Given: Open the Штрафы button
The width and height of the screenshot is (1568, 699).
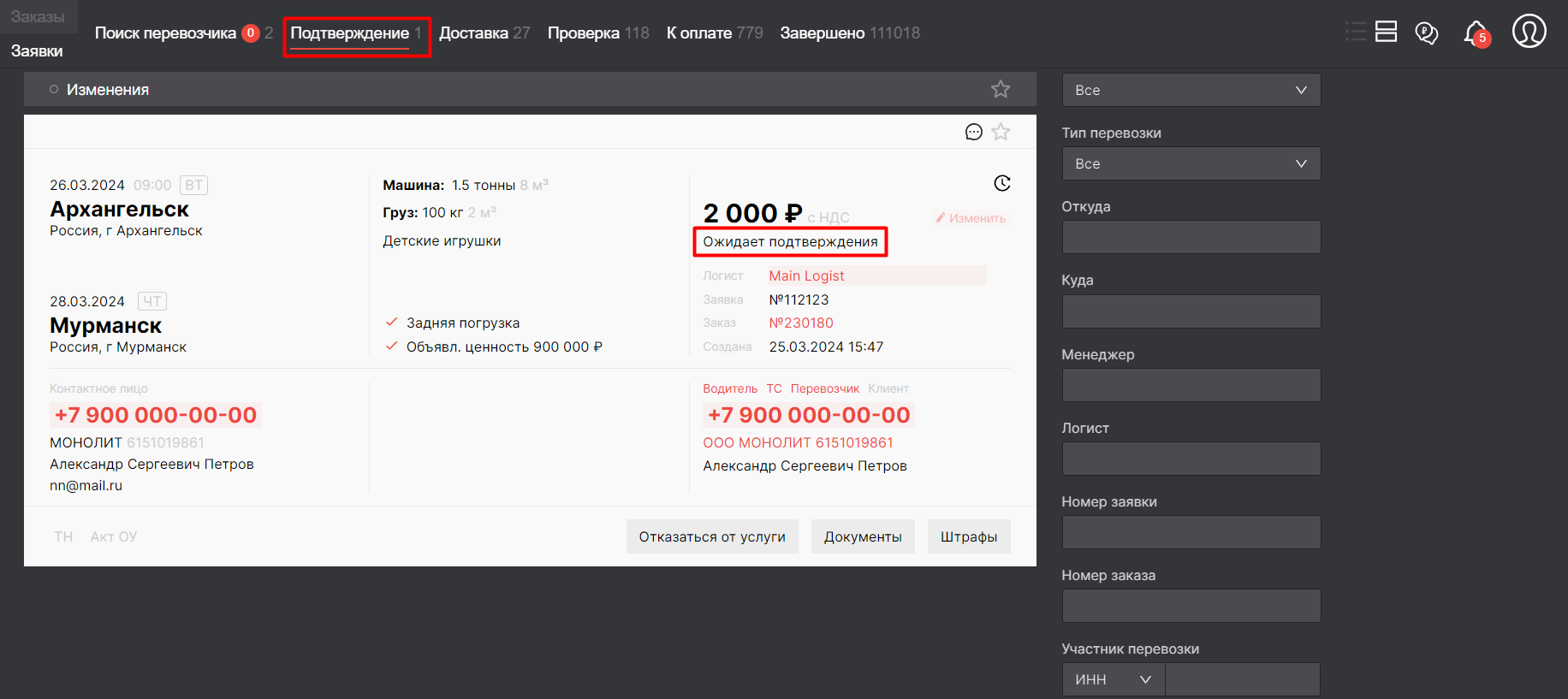Looking at the screenshot, I should coord(969,536).
